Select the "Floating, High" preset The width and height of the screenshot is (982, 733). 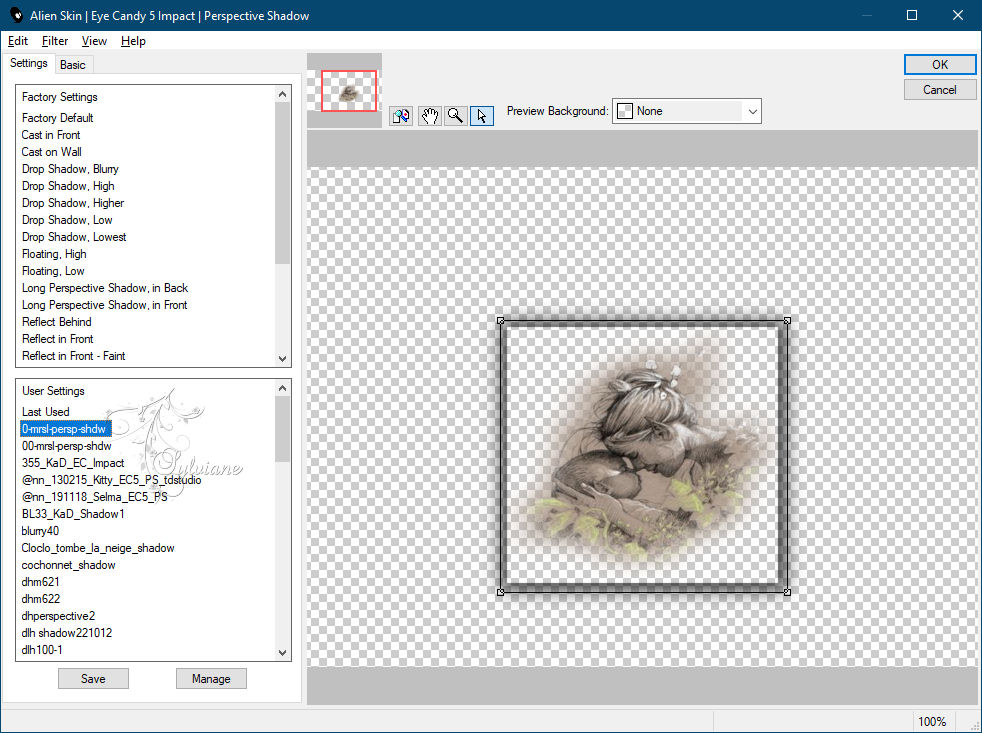click(x=54, y=254)
